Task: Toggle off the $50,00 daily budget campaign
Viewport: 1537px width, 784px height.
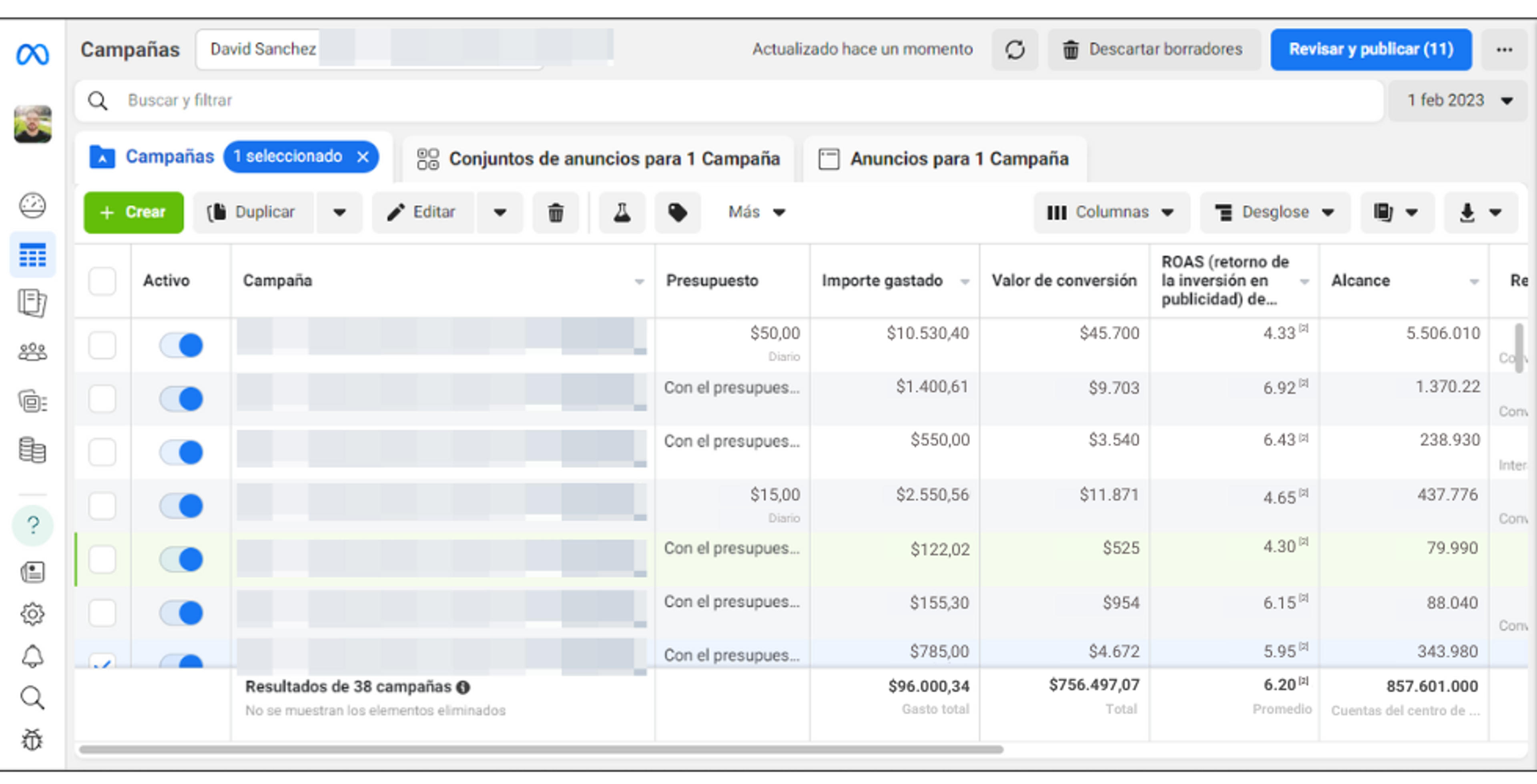Action: [181, 345]
